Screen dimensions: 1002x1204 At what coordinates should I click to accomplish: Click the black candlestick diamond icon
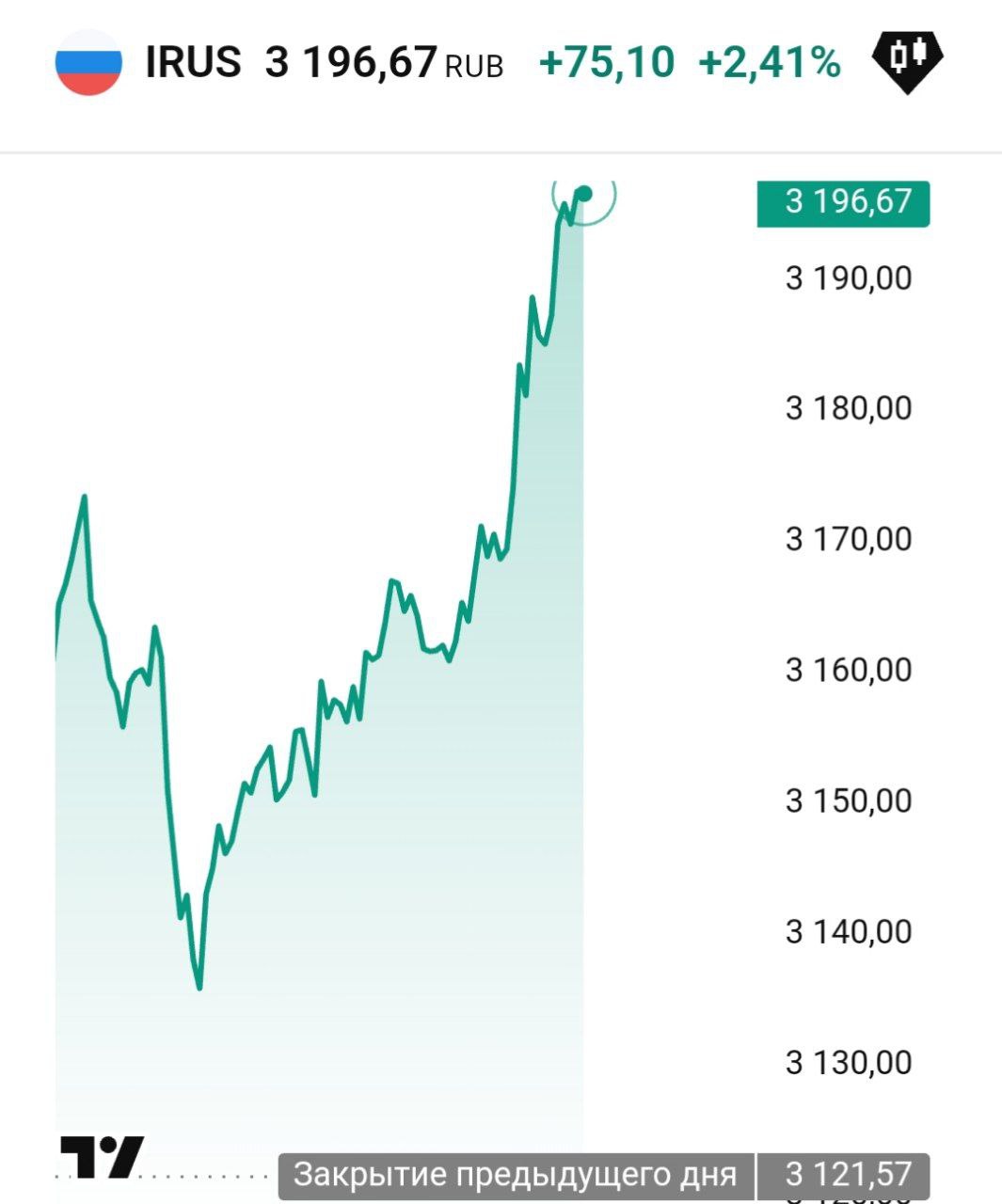(x=908, y=62)
